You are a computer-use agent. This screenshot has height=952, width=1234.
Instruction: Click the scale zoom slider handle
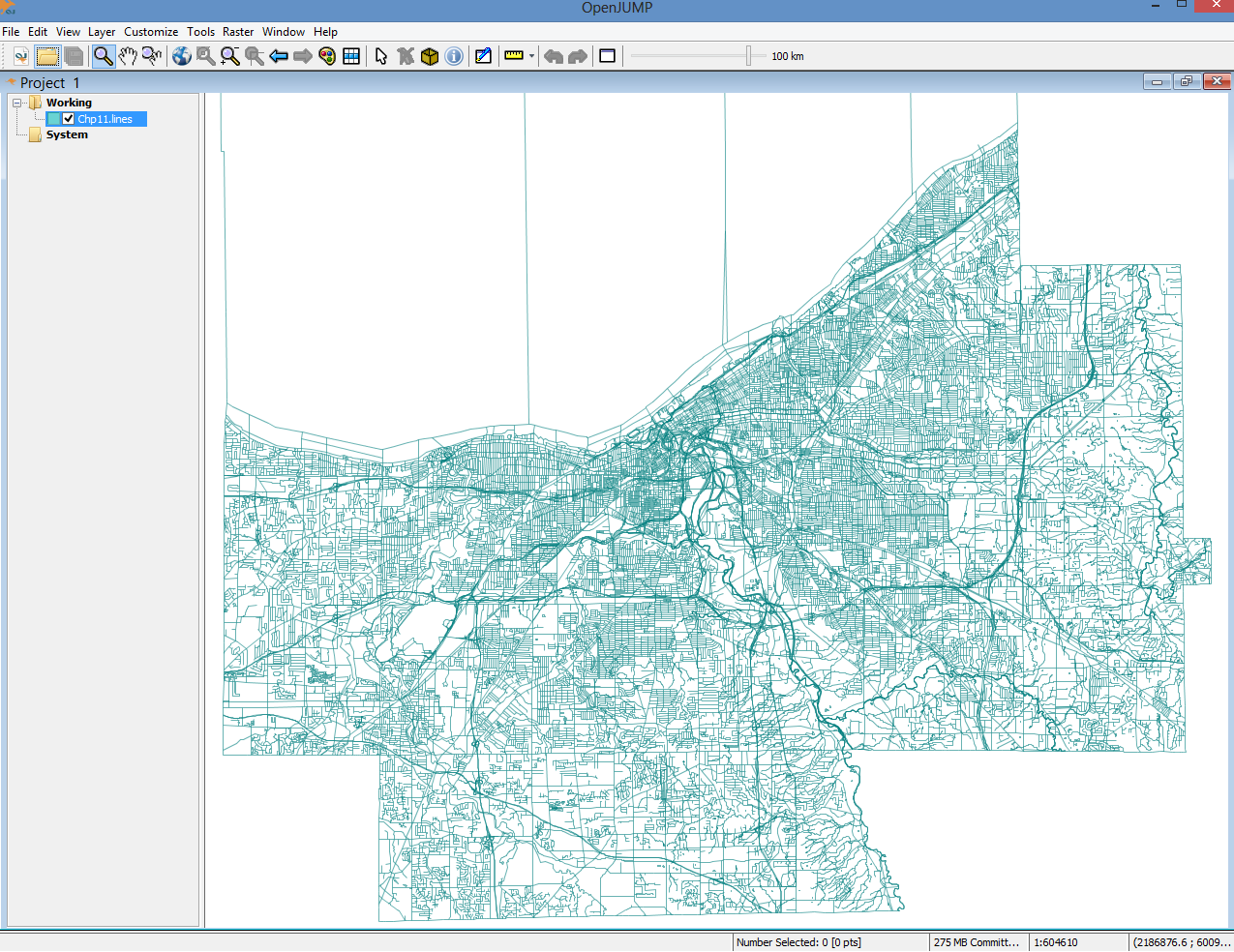coord(749,56)
